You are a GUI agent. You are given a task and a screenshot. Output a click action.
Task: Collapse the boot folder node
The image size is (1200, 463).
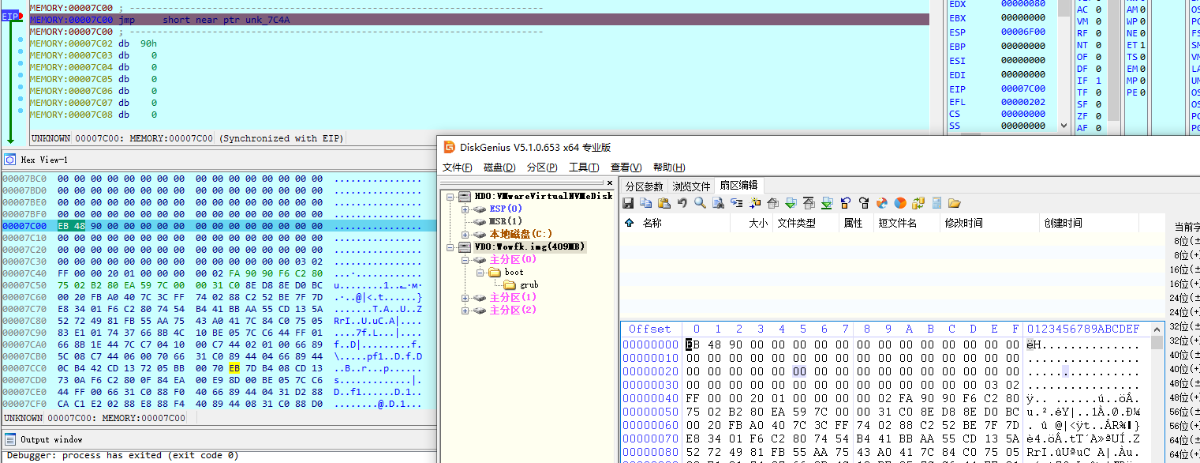pyautogui.click(x=478, y=272)
